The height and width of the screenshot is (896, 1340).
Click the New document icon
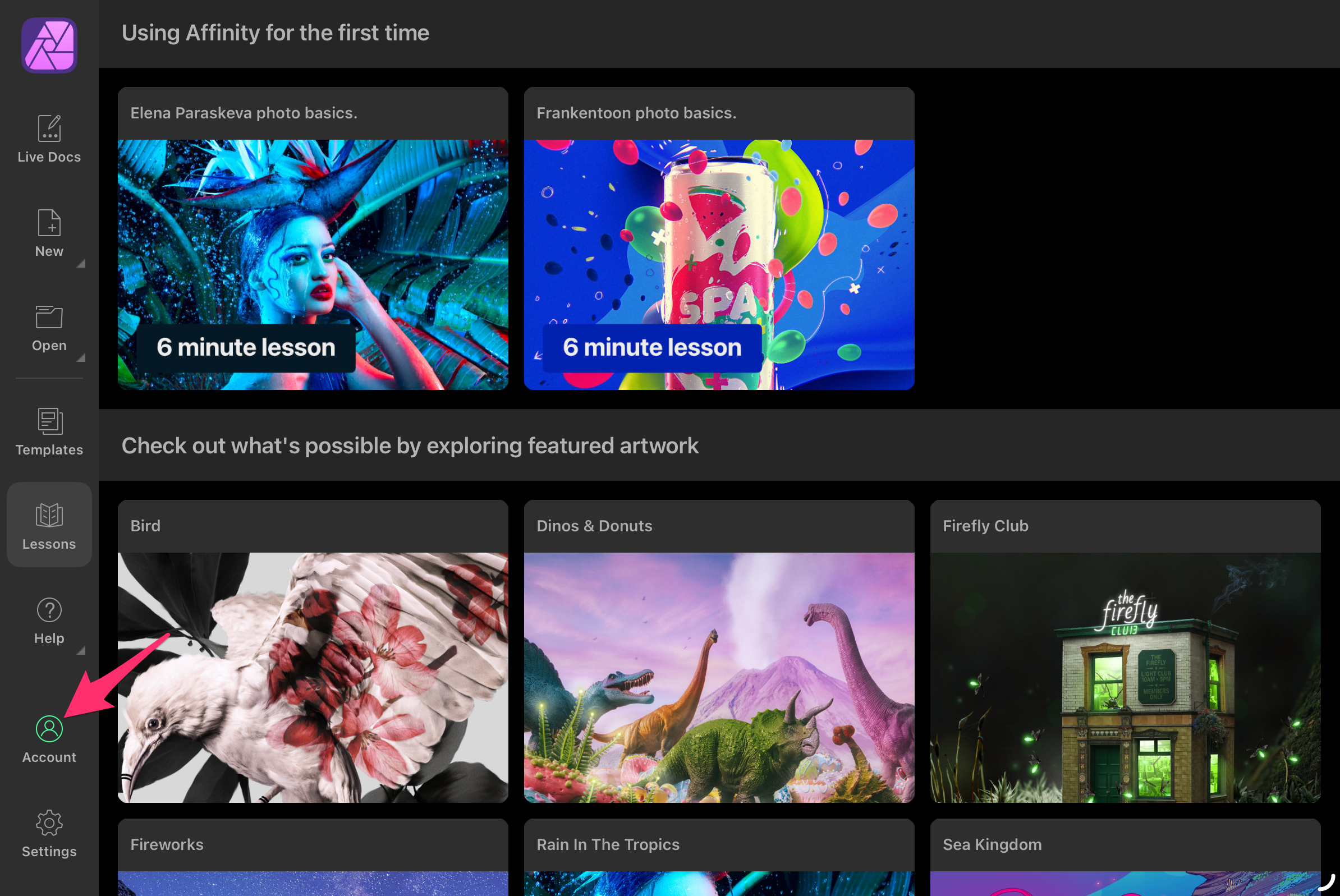(x=49, y=223)
